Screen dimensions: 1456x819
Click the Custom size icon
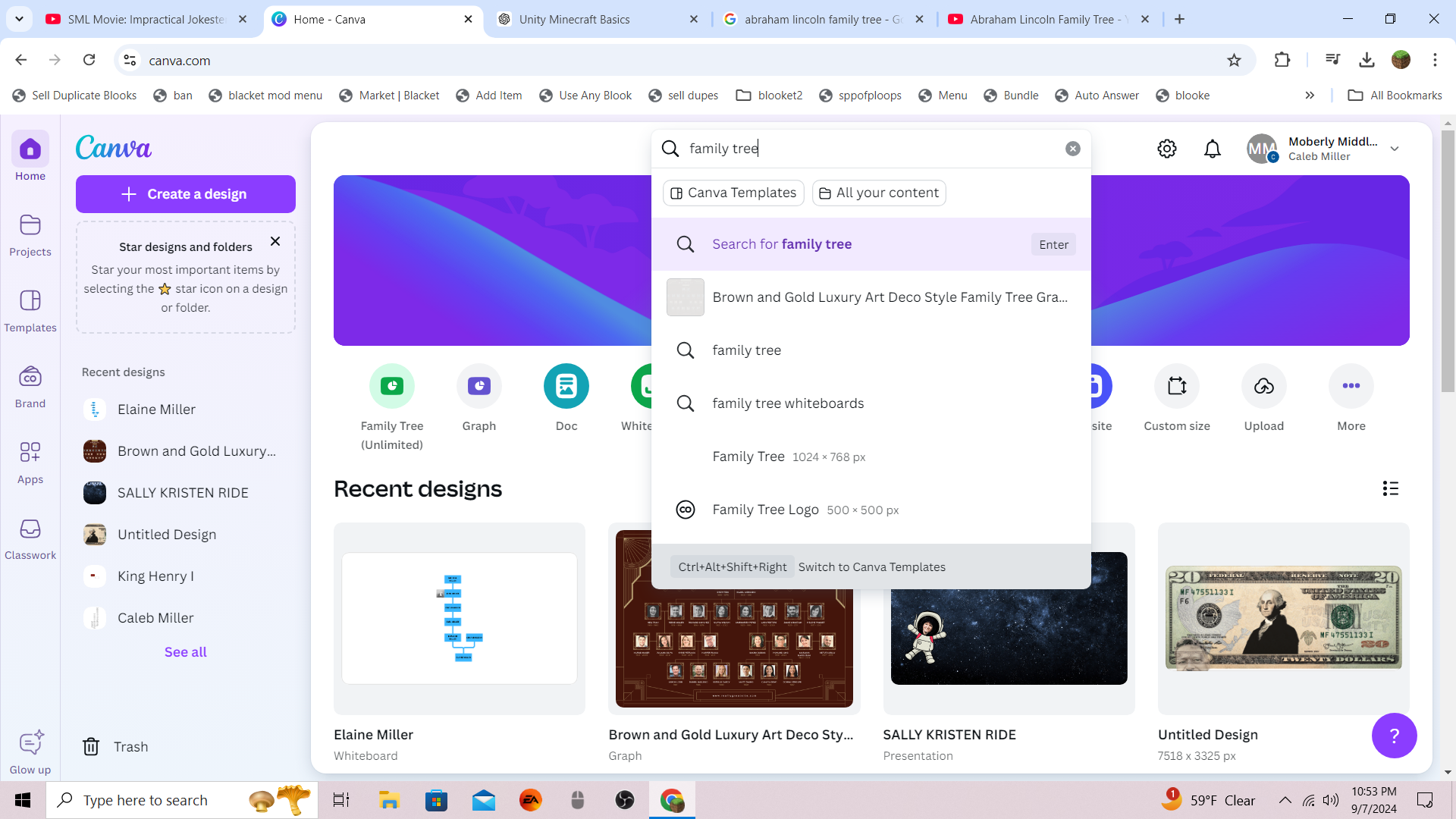[1177, 386]
